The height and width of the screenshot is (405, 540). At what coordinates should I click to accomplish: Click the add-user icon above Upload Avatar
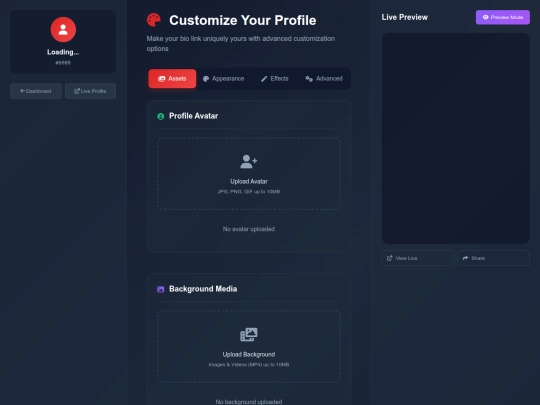pos(249,162)
